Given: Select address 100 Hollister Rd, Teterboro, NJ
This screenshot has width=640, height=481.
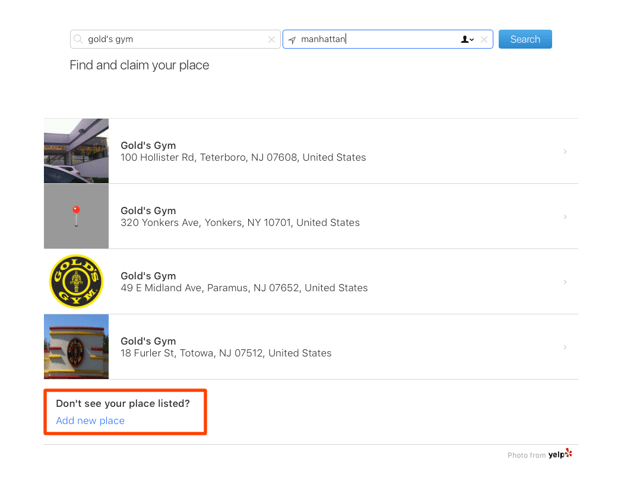Looking at the screenshot, I should click(x=243, y=157).
